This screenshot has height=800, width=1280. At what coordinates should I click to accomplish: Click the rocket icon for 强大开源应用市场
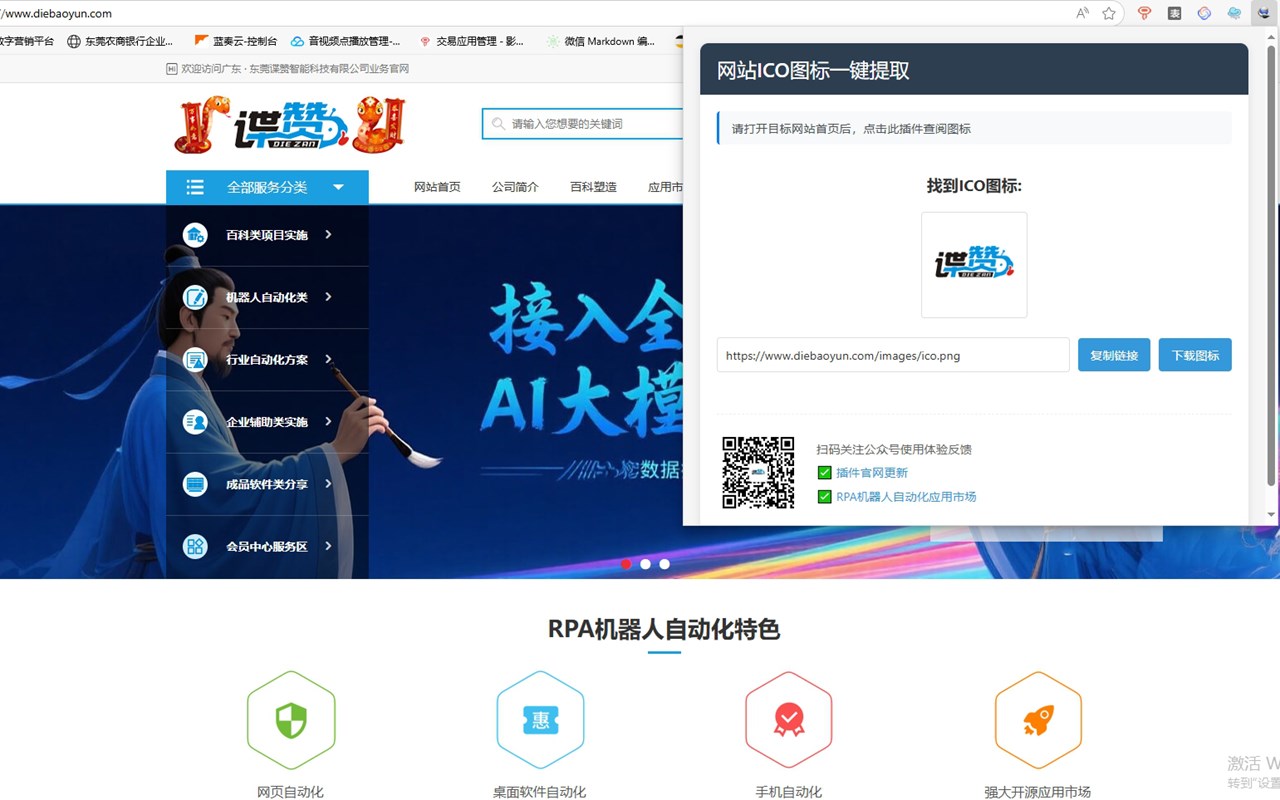coord(1037,718)
